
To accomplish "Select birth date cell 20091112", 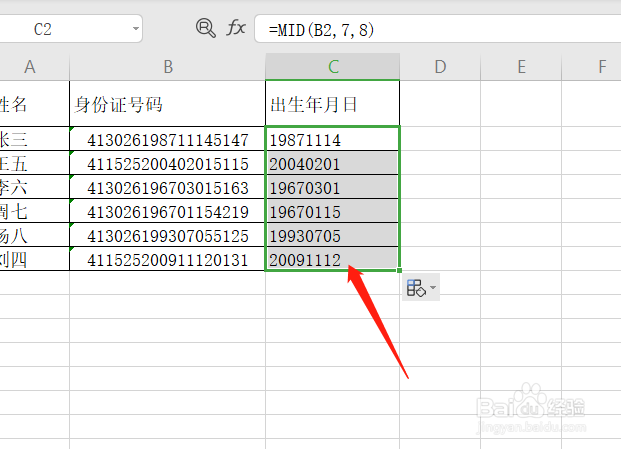I will tap(333, 259).
